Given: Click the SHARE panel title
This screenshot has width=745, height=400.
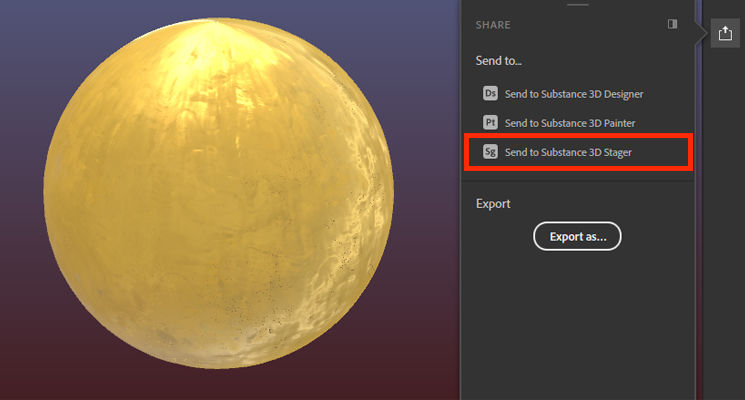Looking at the screenshot, I should 493,25.
